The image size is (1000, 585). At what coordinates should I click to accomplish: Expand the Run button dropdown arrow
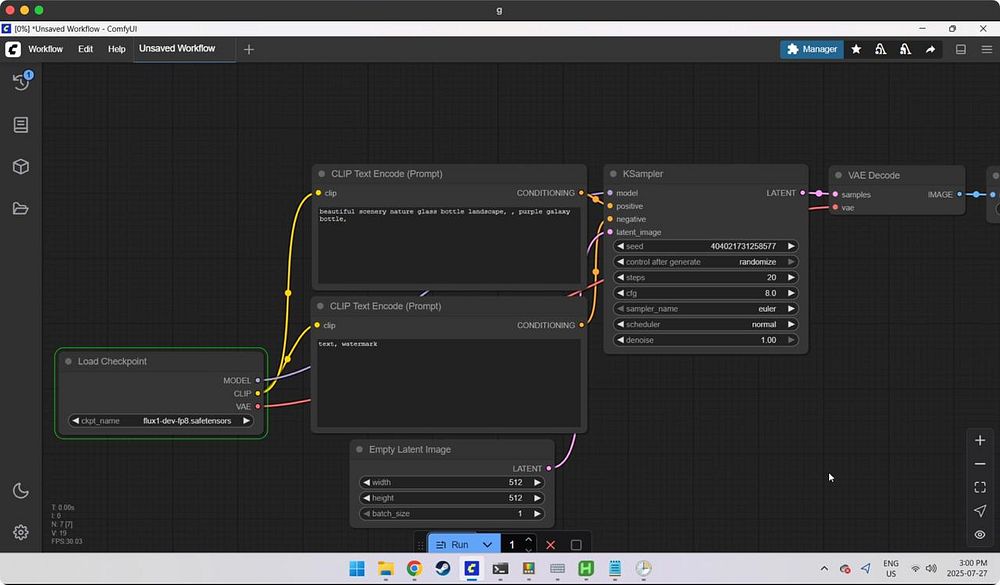click(487, 545)
